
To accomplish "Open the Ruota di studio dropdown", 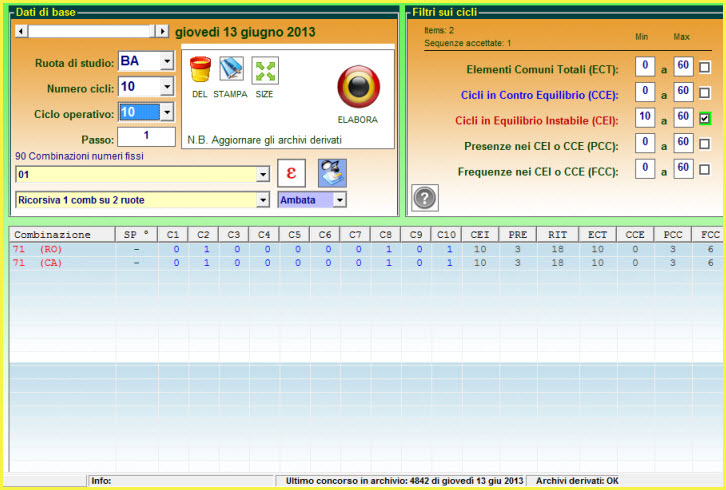I will tap(167, 61).
